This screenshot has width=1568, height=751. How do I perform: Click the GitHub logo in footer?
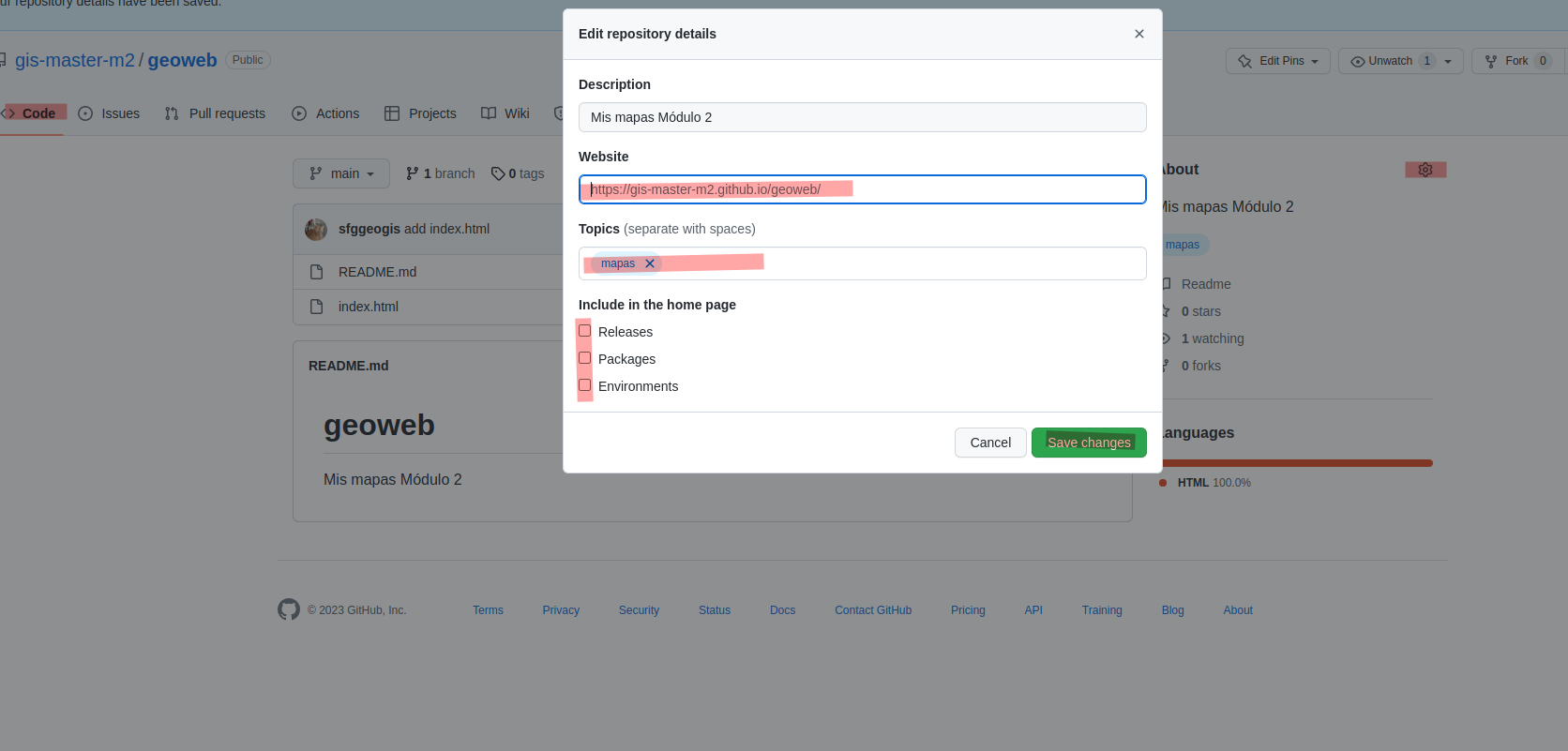289,609
